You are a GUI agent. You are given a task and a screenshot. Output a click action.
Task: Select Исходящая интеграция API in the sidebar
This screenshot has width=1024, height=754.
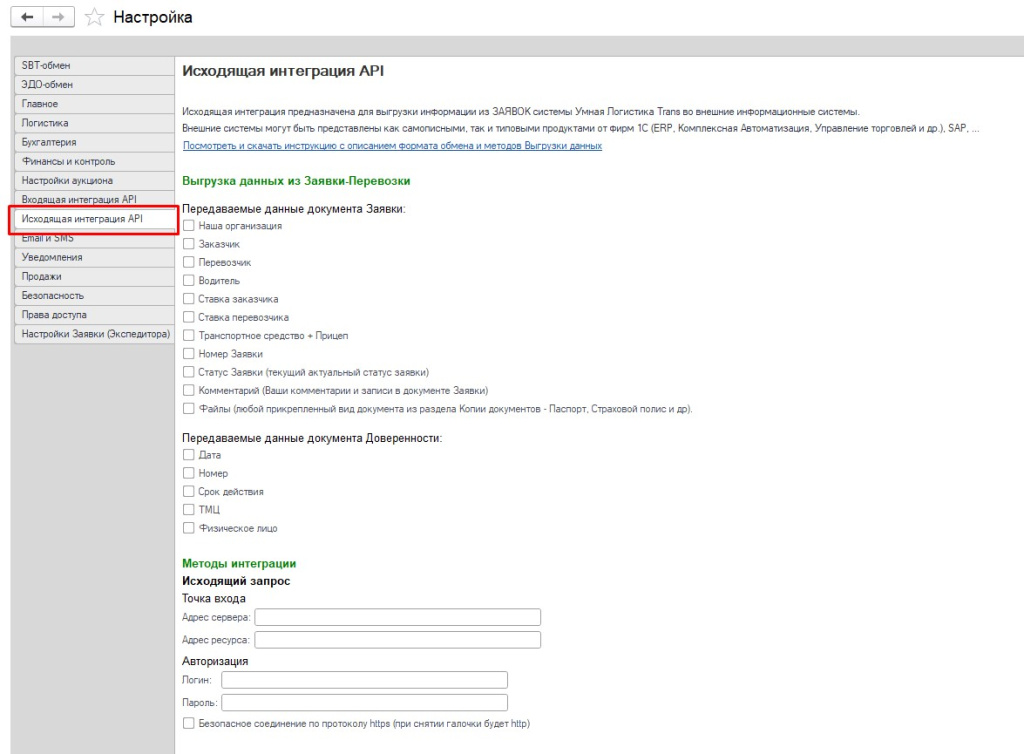(94, 219)
